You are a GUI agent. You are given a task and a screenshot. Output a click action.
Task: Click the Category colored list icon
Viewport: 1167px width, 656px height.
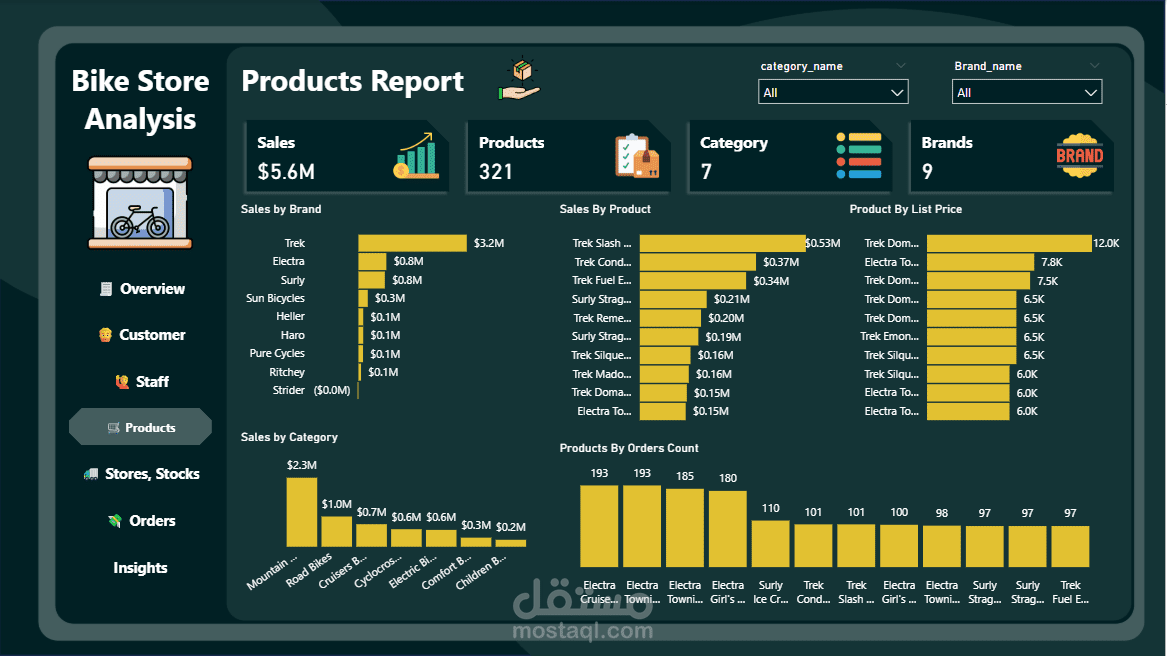pyautogui.click(x=858, y=156)
